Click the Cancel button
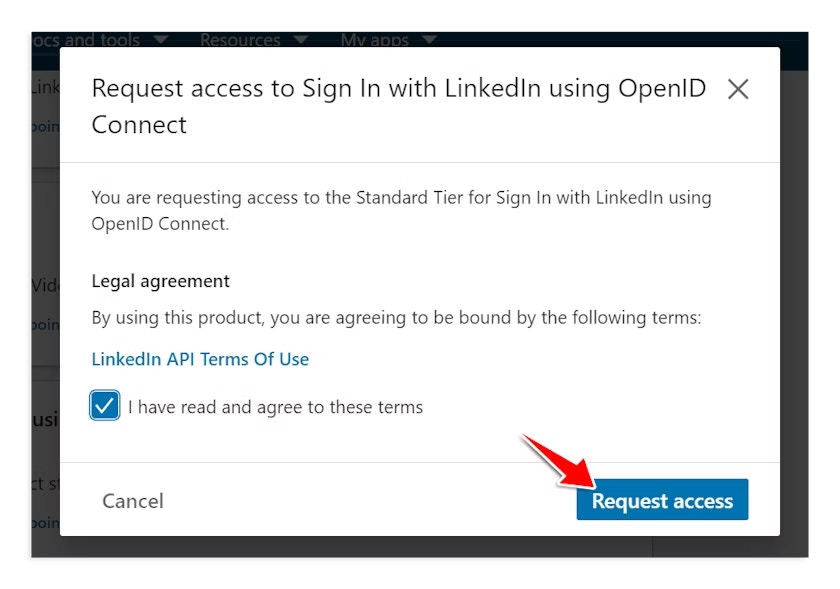The image size is (840, 589). [132, 501]
